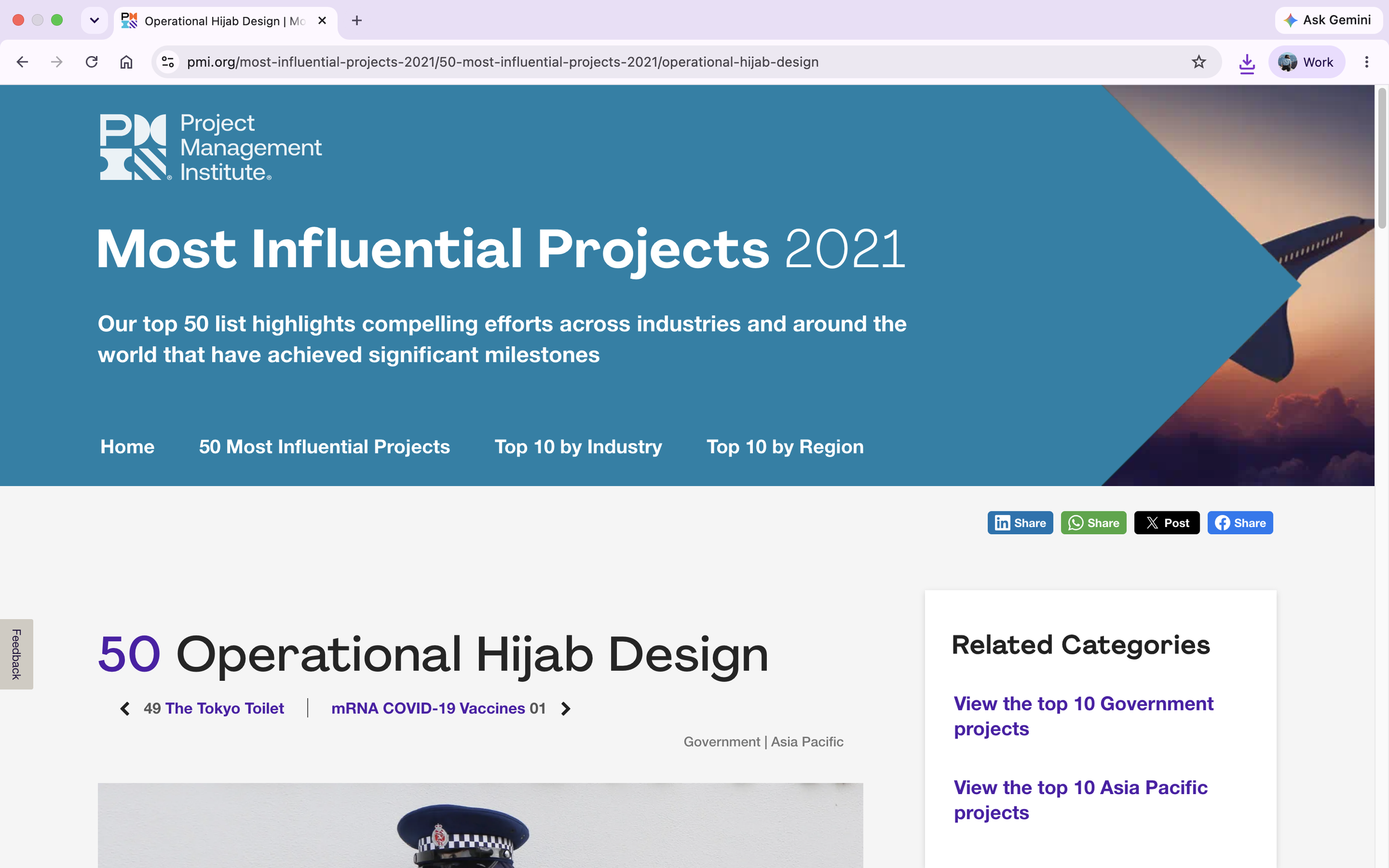This screenshot has width=1389, height=868.
Task: Click the browser forward arrow
Action: click(56, 62)
